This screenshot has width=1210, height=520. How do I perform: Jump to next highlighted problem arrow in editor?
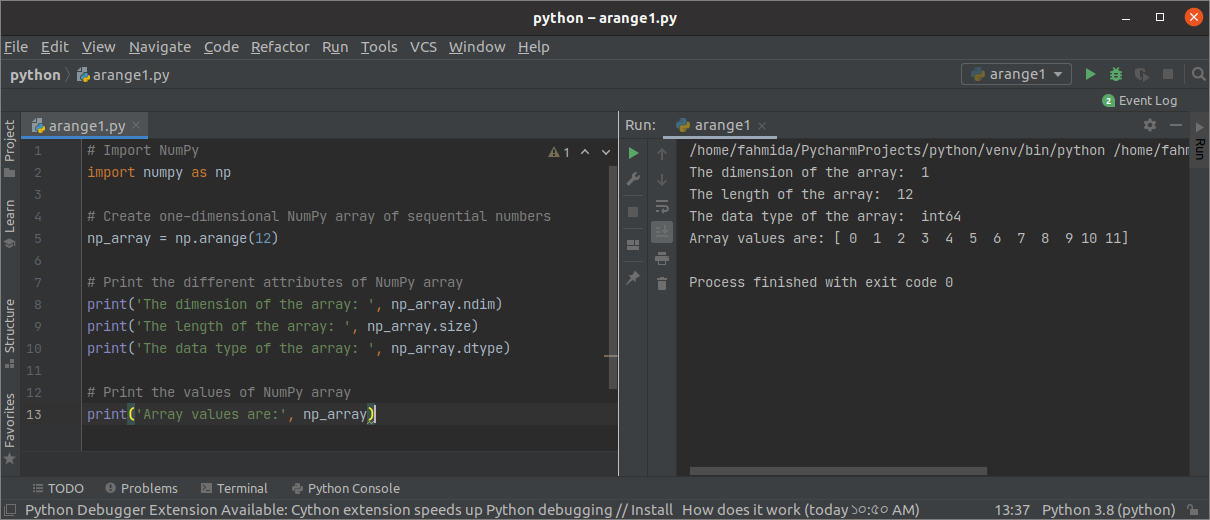pyautogui.click(x=606, y=152)
